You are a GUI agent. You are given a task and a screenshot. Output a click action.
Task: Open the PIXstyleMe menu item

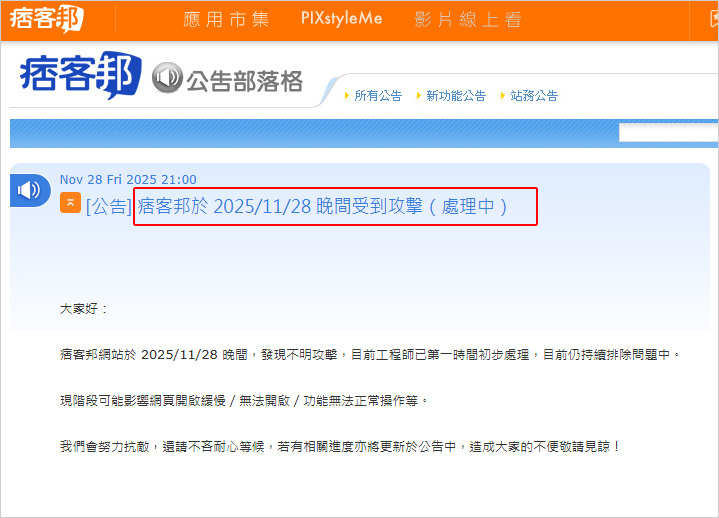[x=342, y=18]
